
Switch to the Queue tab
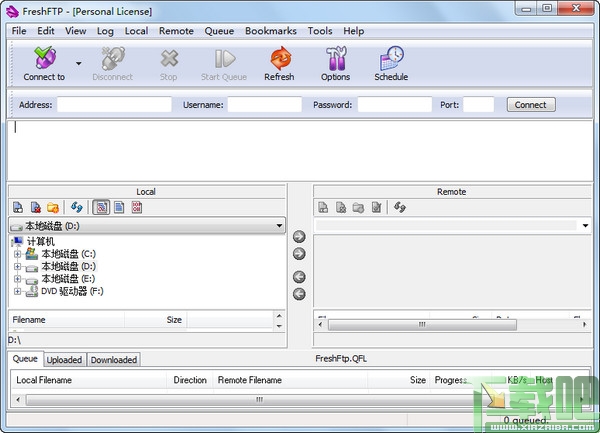pyautogui.click(x=25, y=359)
